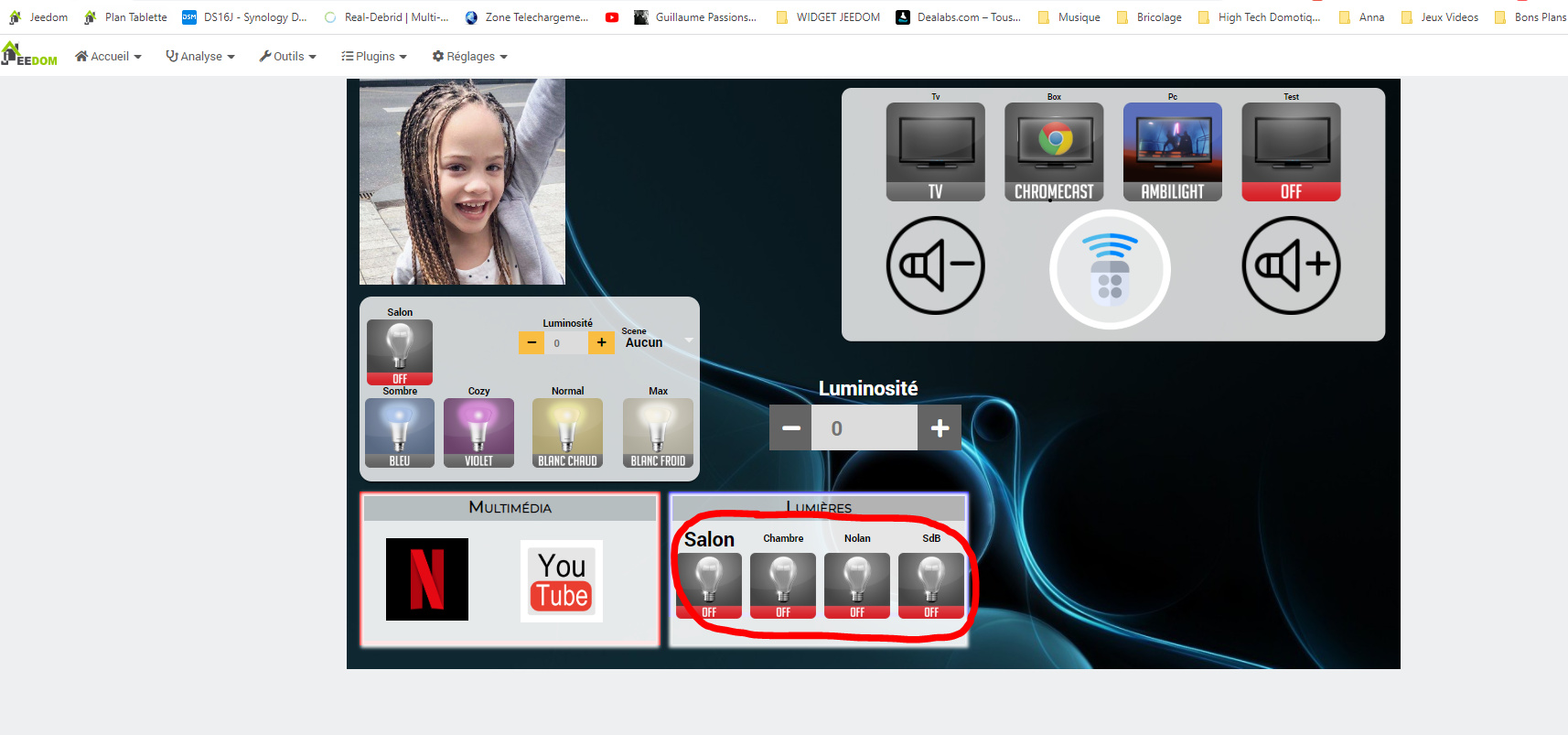This screenshot has height=735, width=1568.
Task: Open the YouTube bookmark icon
Action: pos(612,17)
